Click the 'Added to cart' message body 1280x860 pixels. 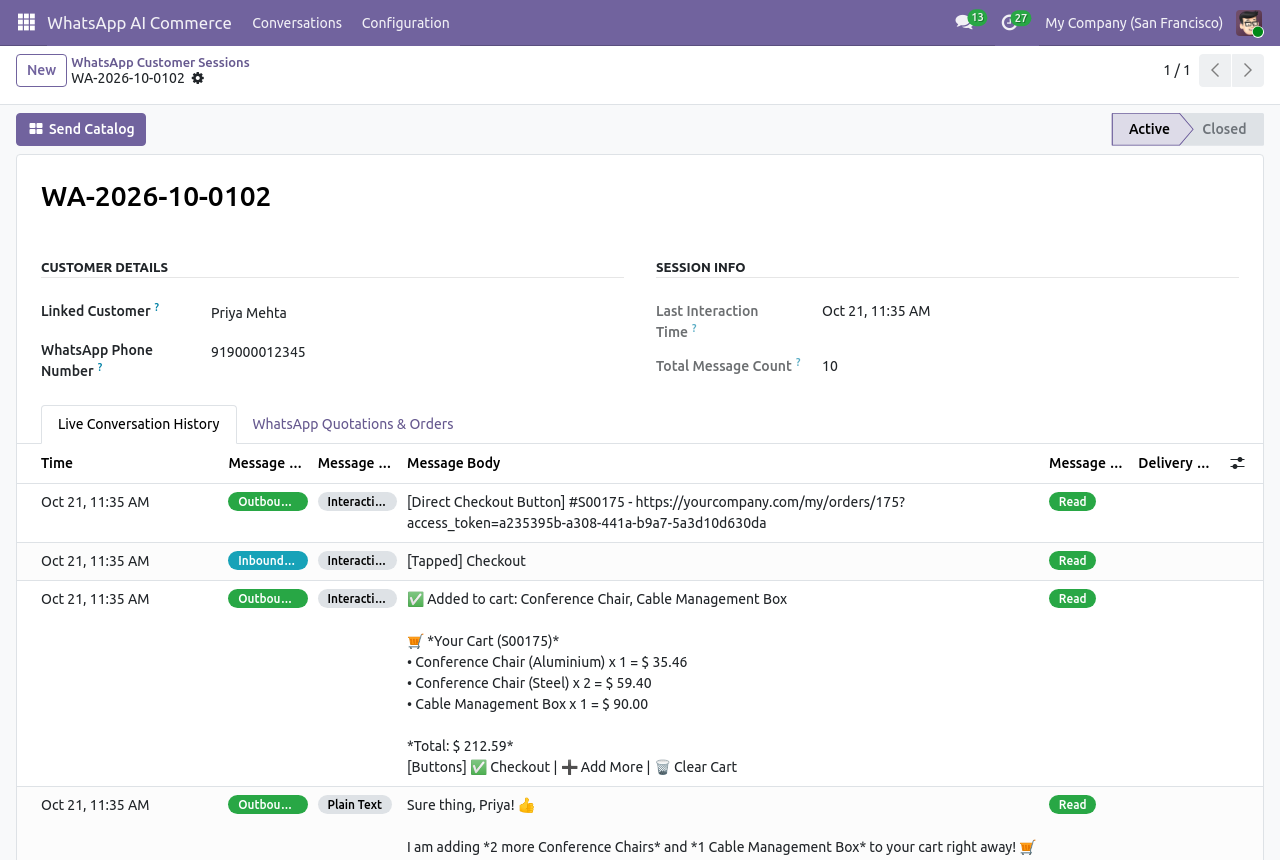coord(597,683)
